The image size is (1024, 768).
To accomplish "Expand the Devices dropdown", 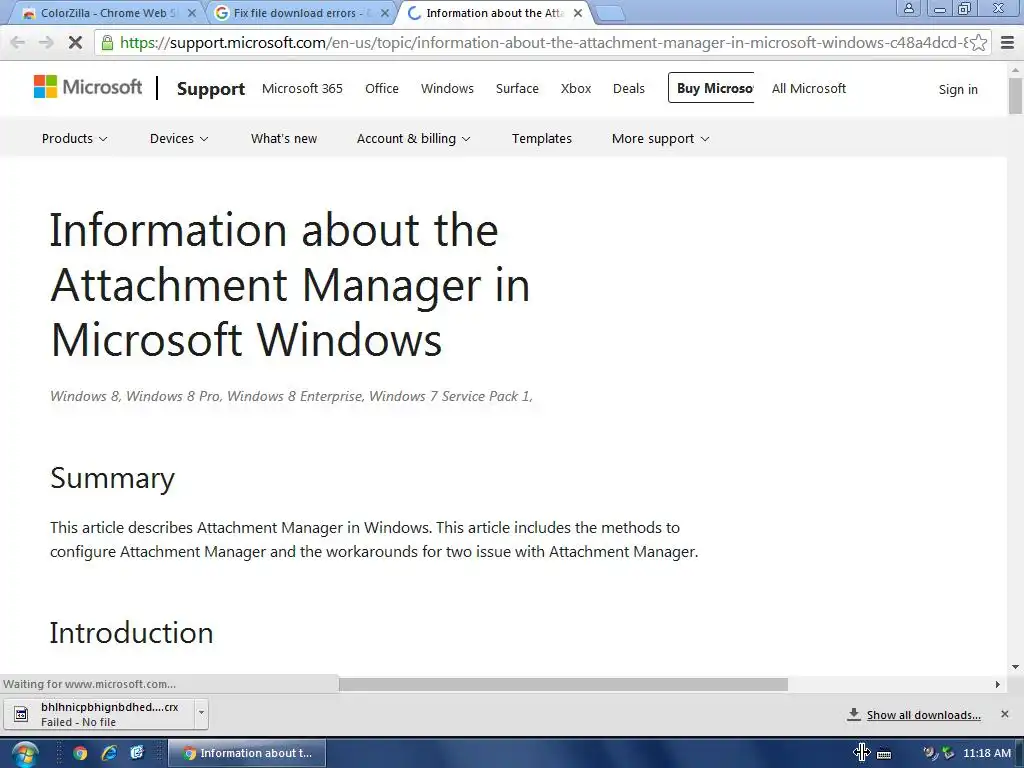I will (179, 138).
